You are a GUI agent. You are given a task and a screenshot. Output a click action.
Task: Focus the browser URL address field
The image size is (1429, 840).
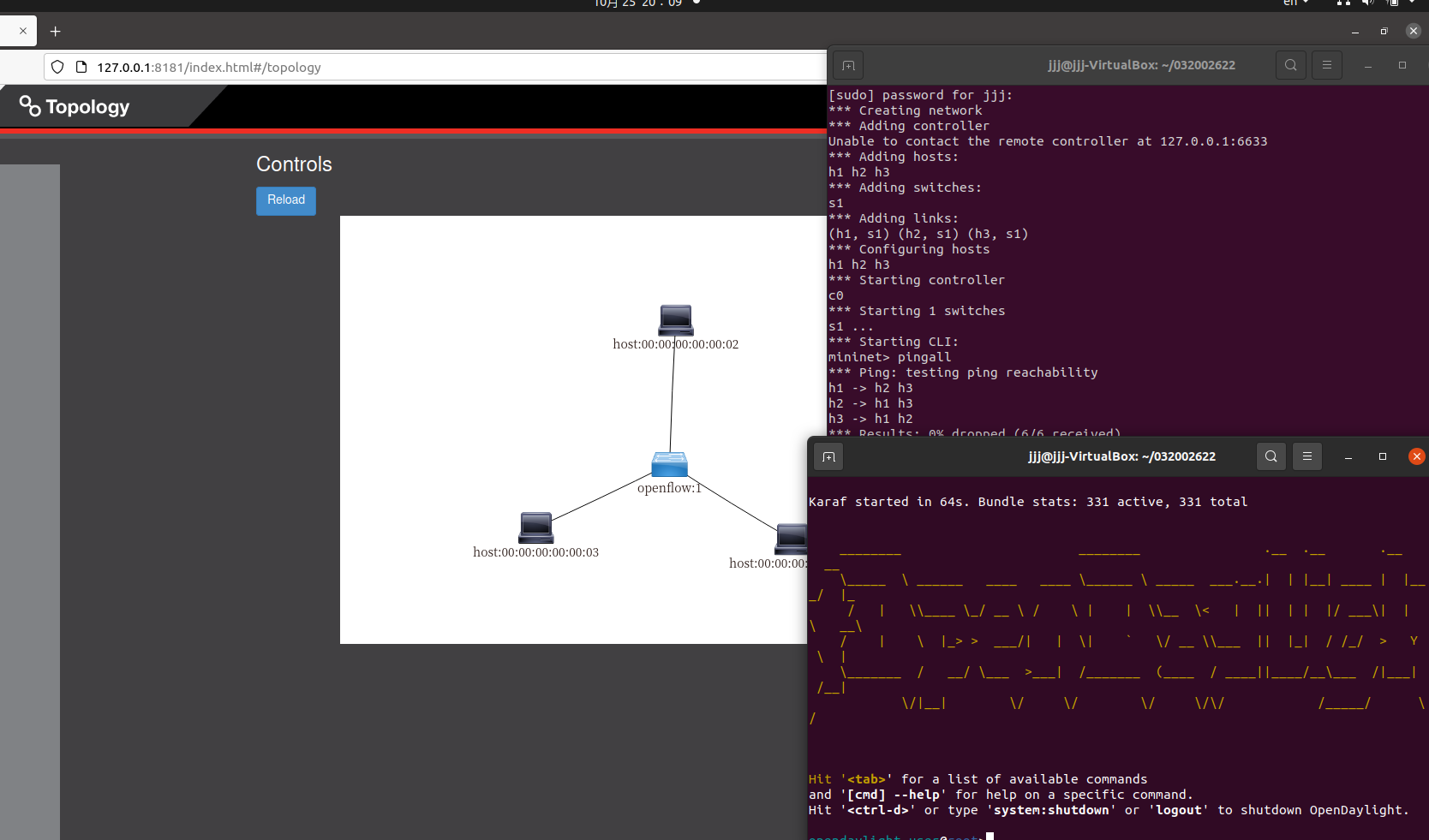tap(435, 67)
